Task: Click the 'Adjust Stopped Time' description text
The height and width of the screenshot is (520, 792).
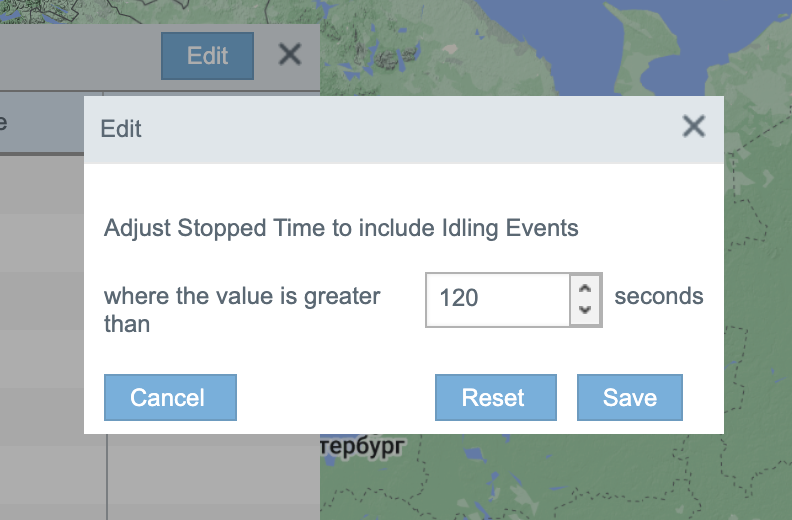Action: [341, 228]
